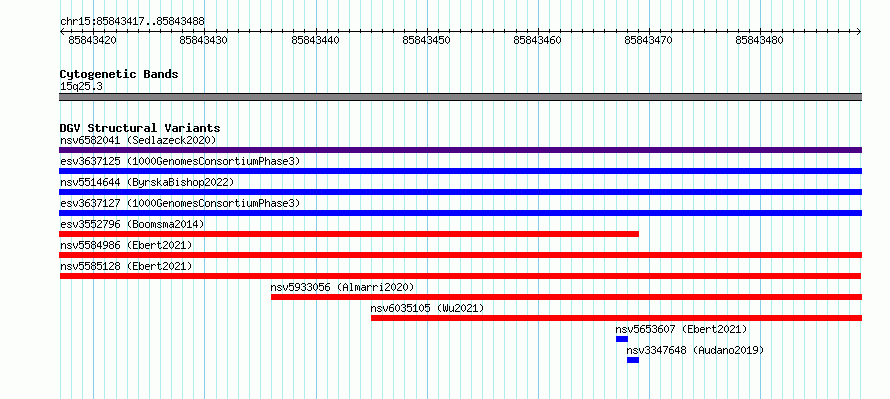Open the esv3552796 (Boomsma2014) label
890x399 pixels.
[132, 224]
